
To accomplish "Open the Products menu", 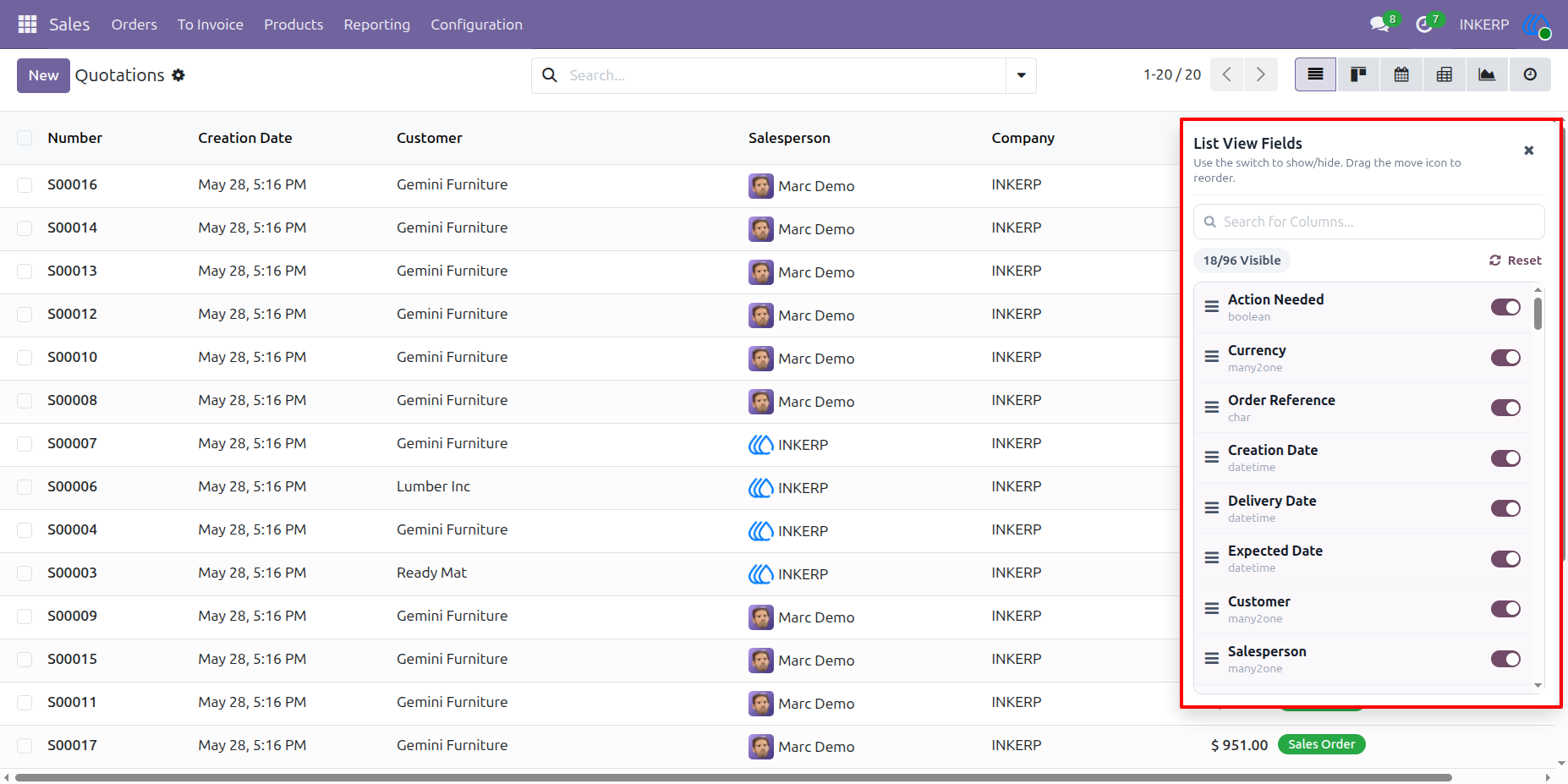I will 293,25.
